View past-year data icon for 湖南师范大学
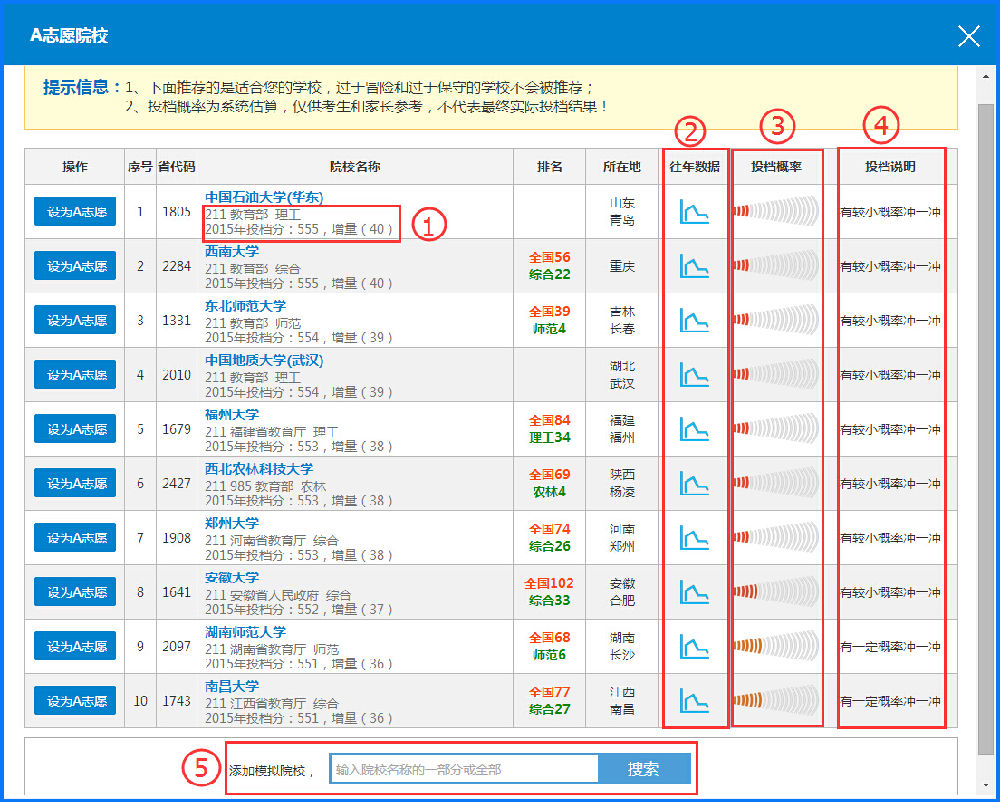1000x802 pixels. click(693, 646)
